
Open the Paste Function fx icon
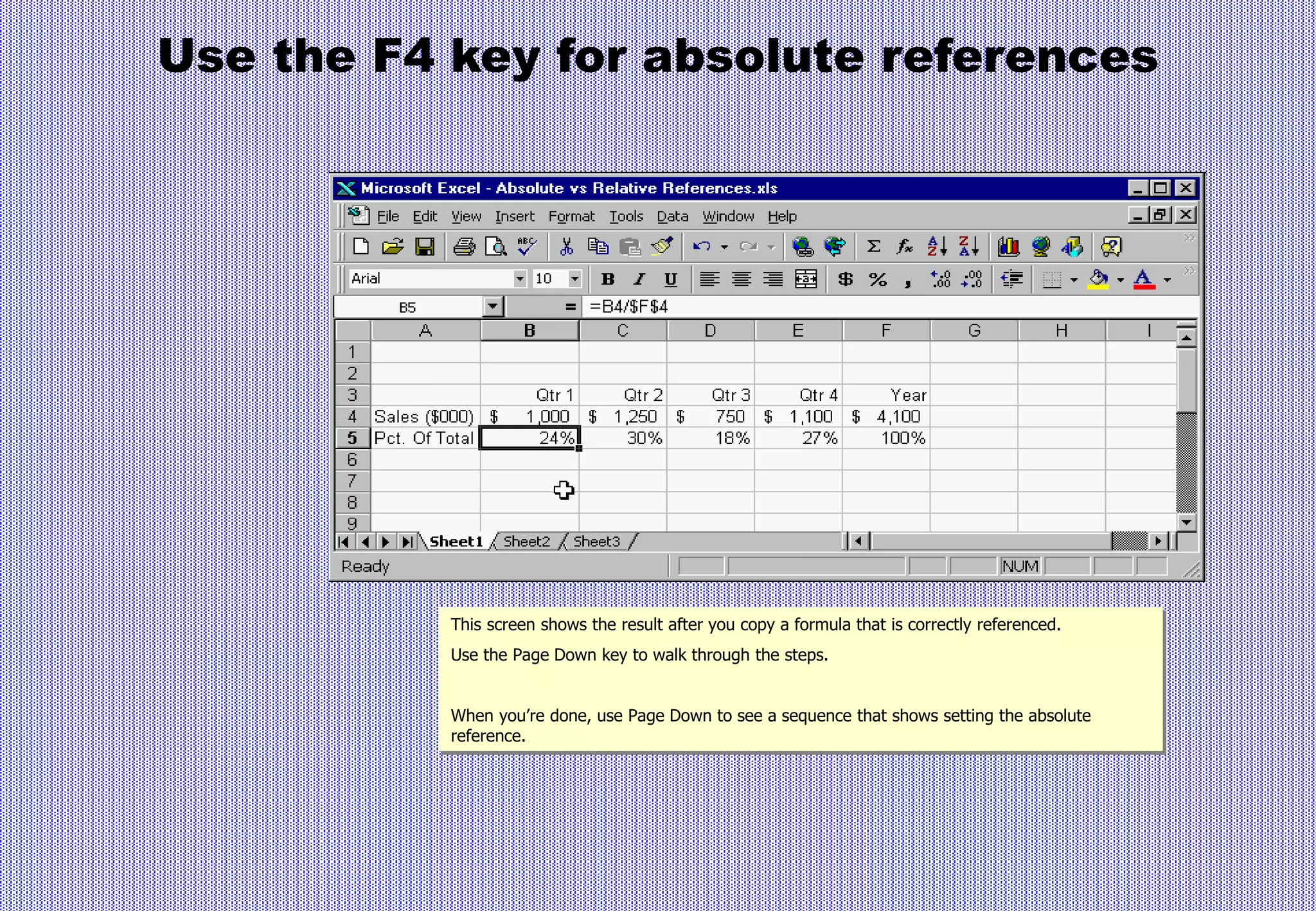(905, 247)
